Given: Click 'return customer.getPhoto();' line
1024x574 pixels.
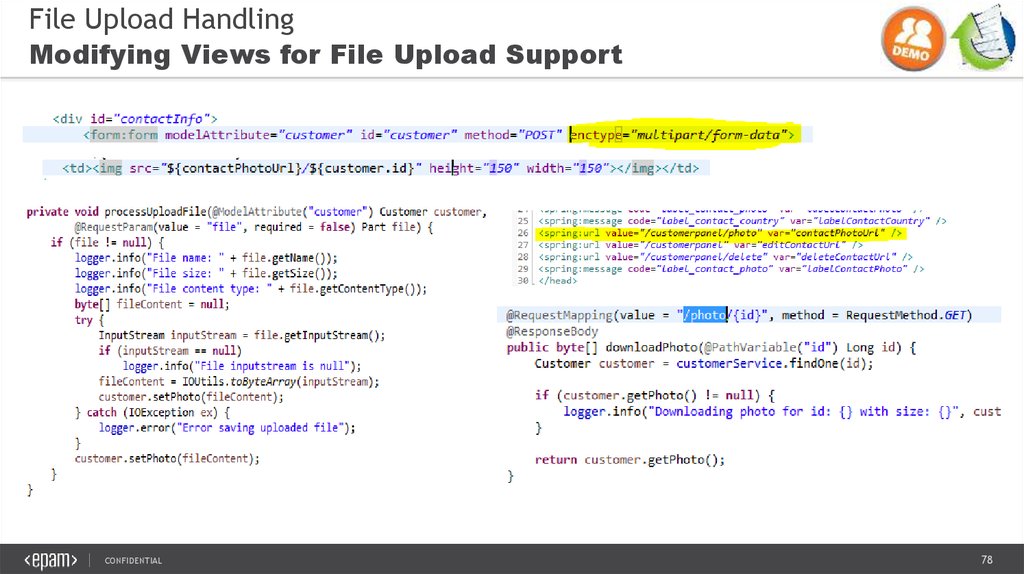Looking at the screenshot, I should click(x=630, y=460).
